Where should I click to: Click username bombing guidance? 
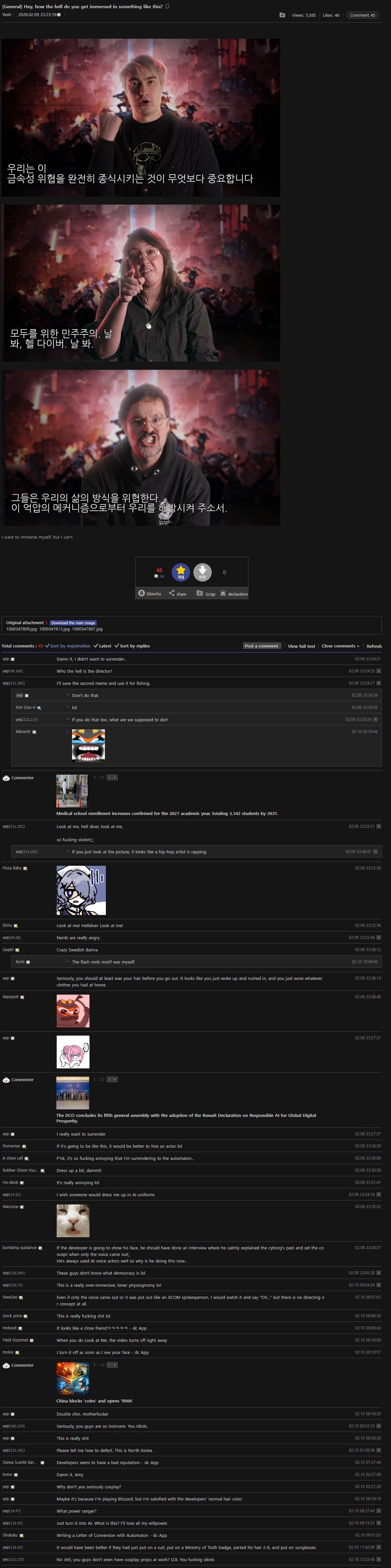19,1248
